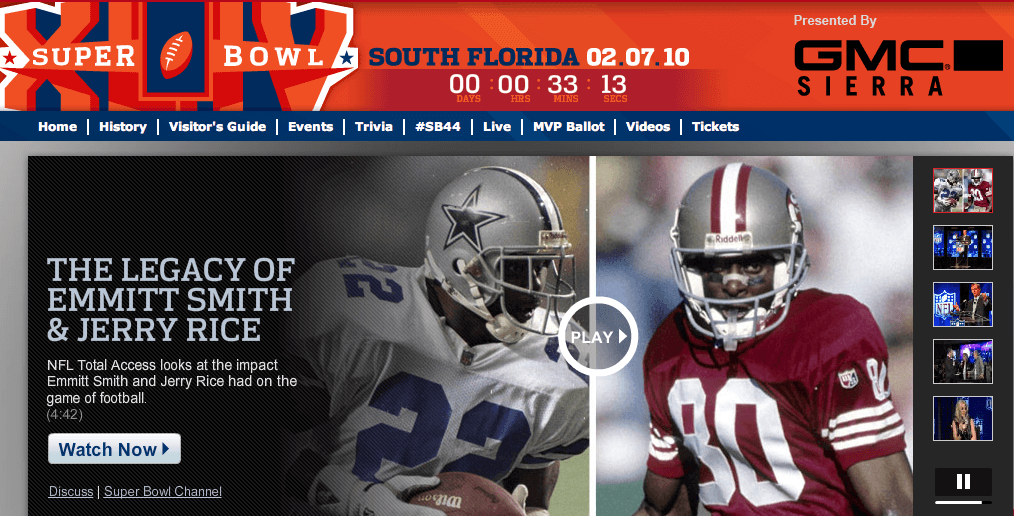
Task: Open the Discuss link
Action: 71,491
